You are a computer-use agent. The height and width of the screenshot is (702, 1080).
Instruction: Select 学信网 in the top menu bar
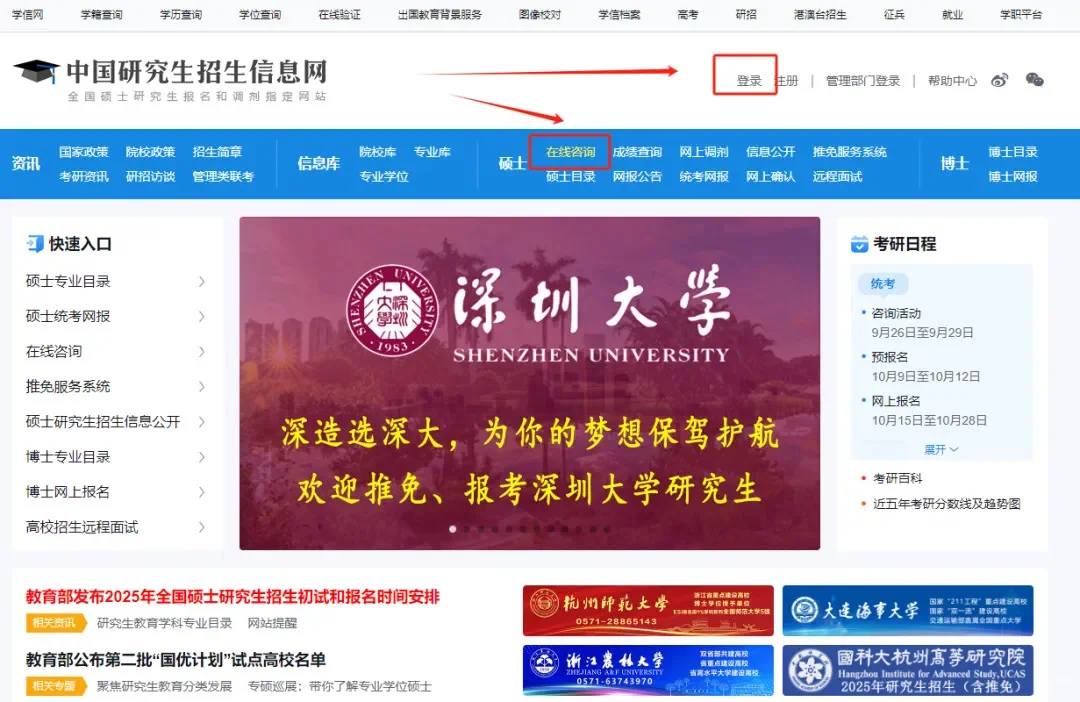point(27,15)
